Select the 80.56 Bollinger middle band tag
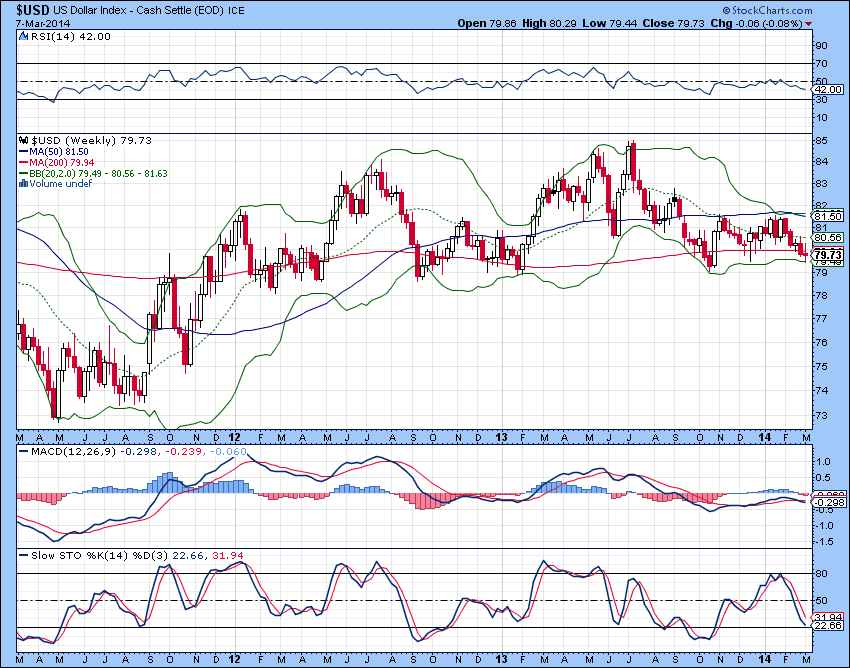The width and height of the screenshot is (850, 668). click(828, 237)
